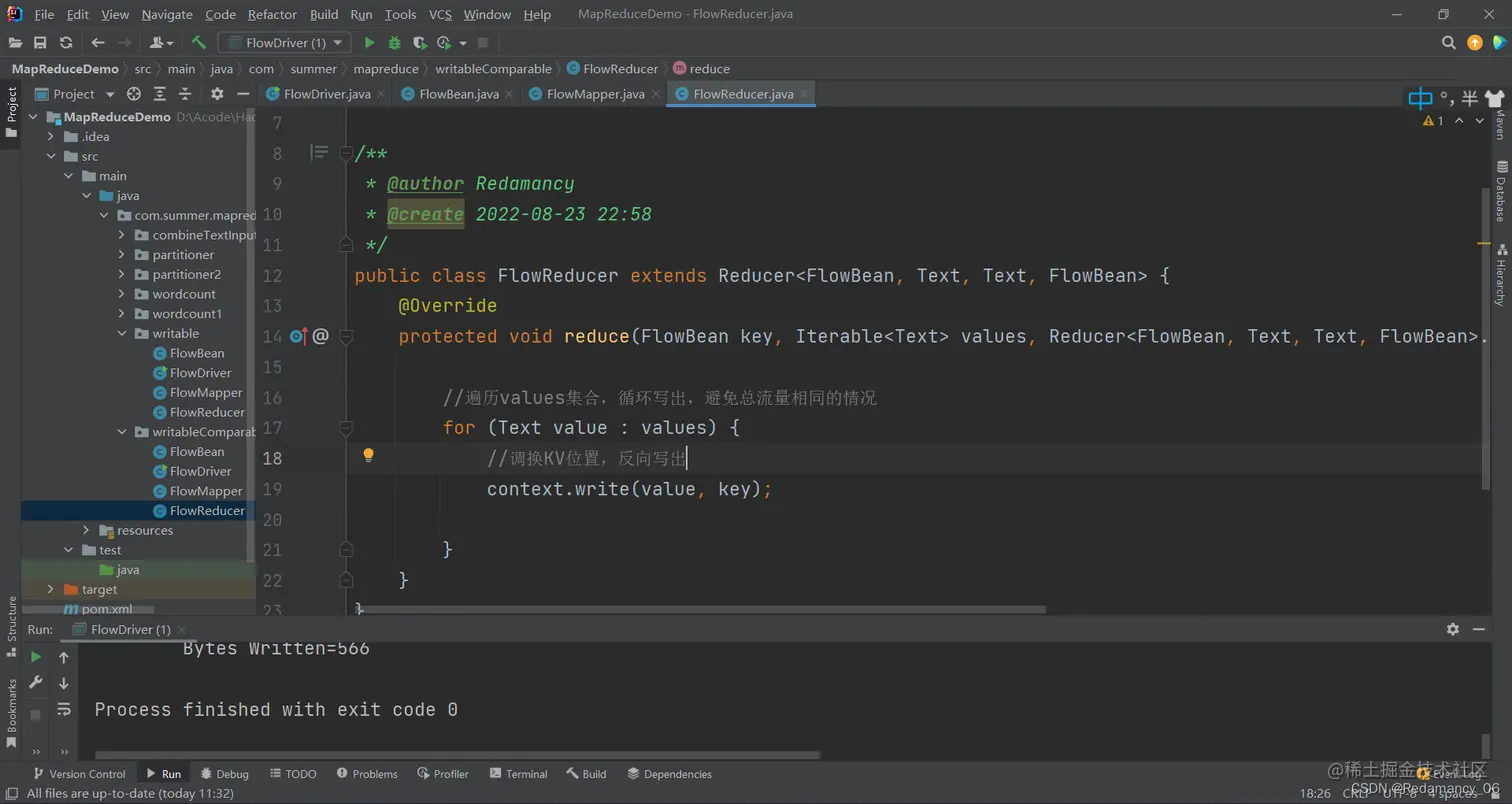Open Run panel settings gear
1512x804 pixels.
point(1453,629)
